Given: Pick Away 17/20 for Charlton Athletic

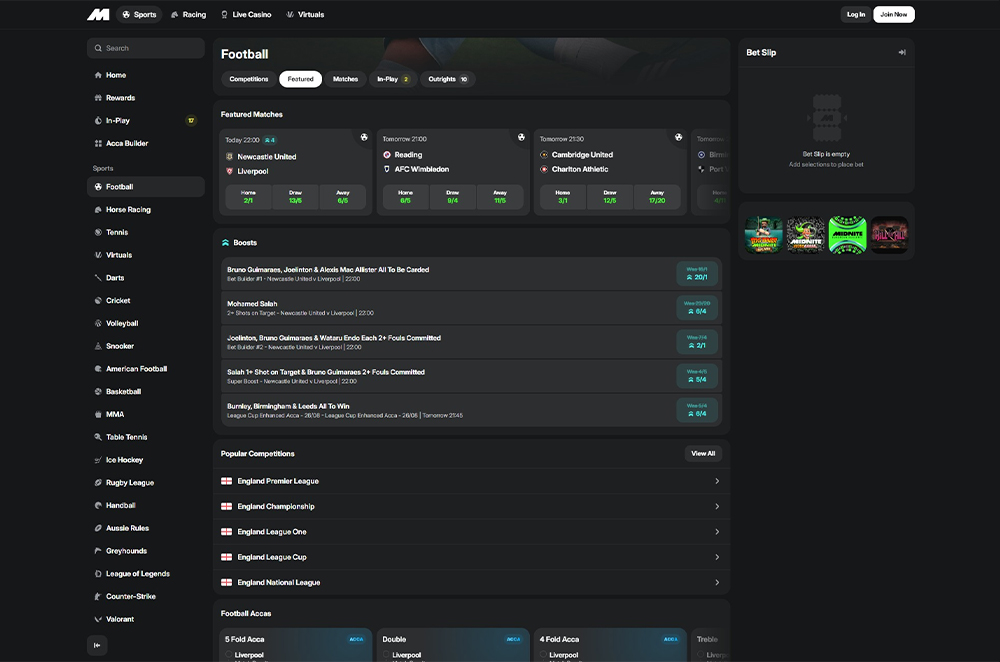Looking at the screenshot, I should pos(657,197).
